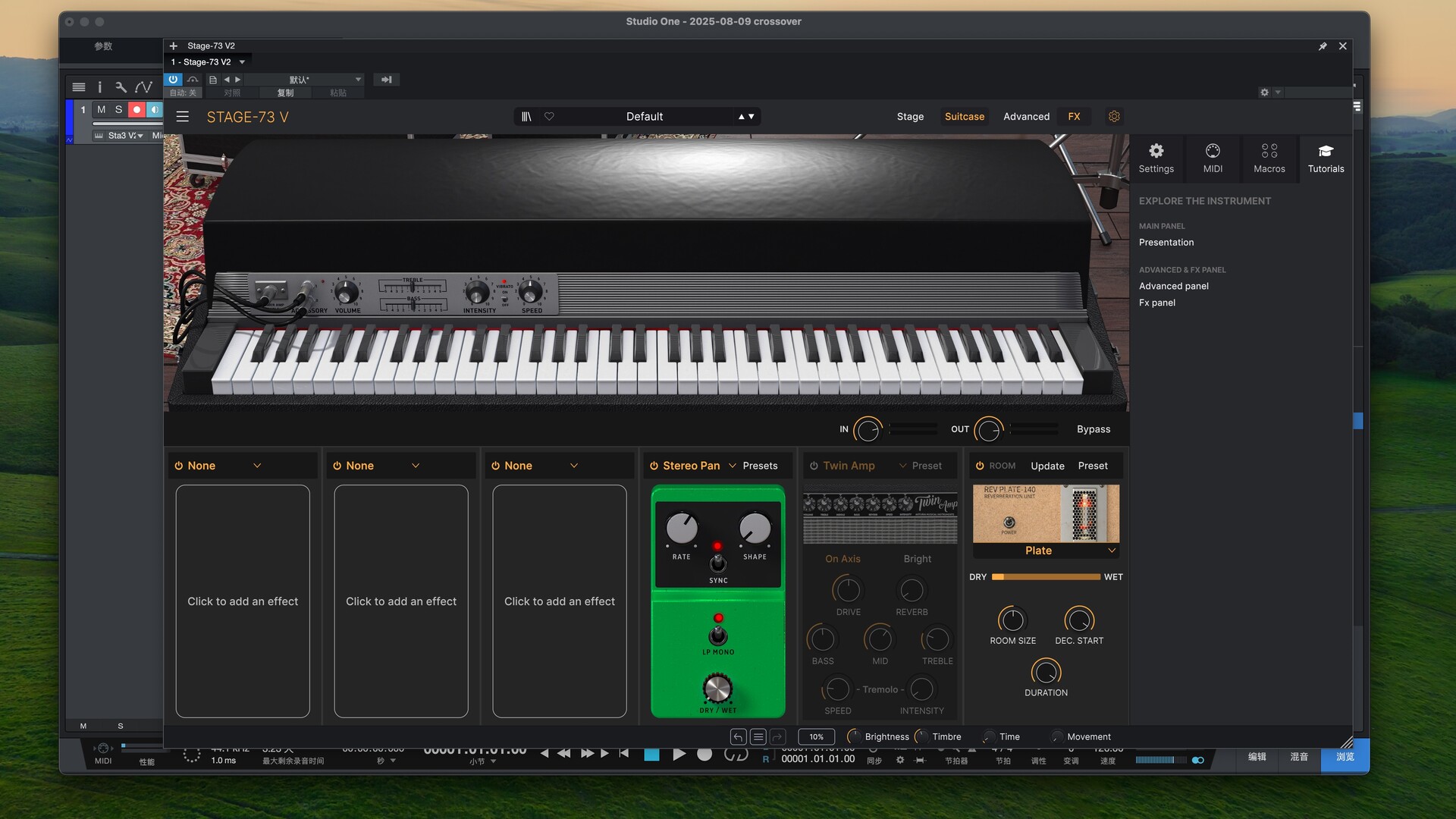Click the DRY WET reverb slider

(x=1046, y=578)
